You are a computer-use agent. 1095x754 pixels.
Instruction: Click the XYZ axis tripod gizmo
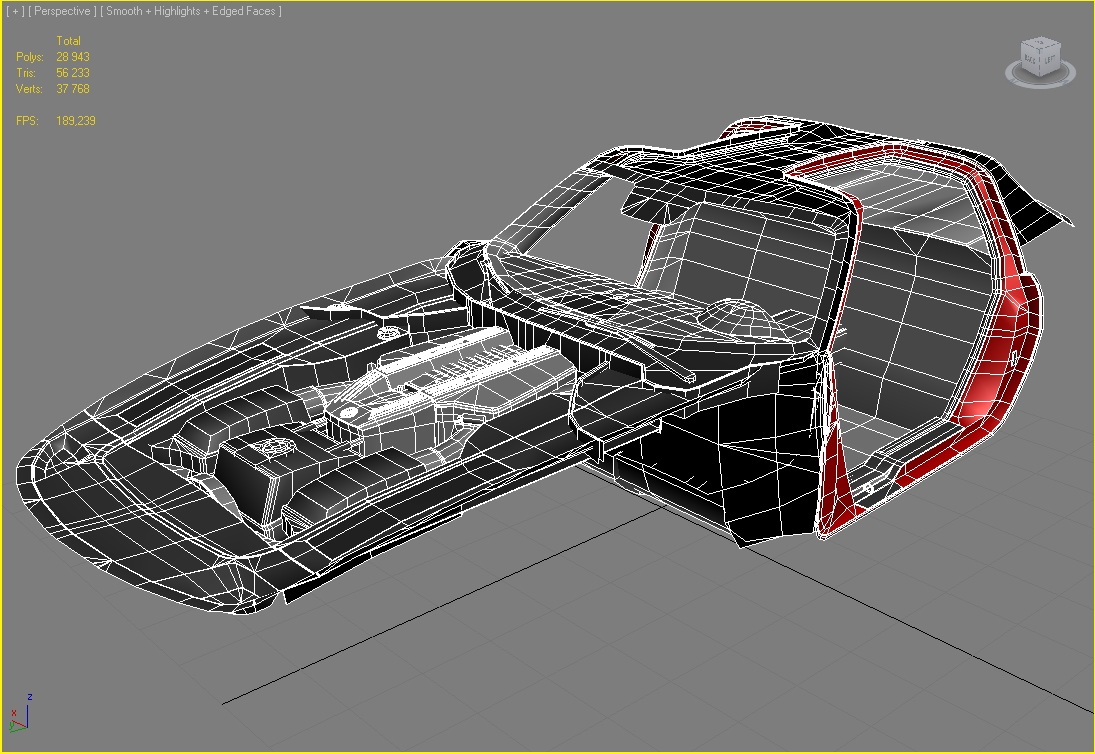click(x=20, y=714)
